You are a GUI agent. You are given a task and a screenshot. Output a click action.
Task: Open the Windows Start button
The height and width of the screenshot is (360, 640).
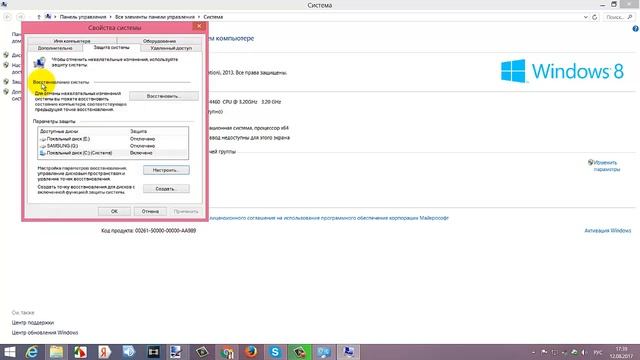9,352
